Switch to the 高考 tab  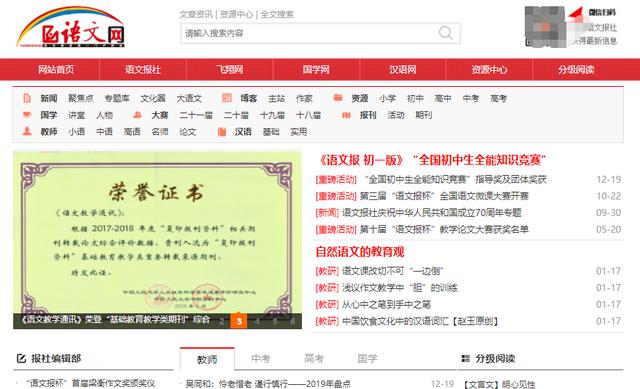[x=314, y=359]
